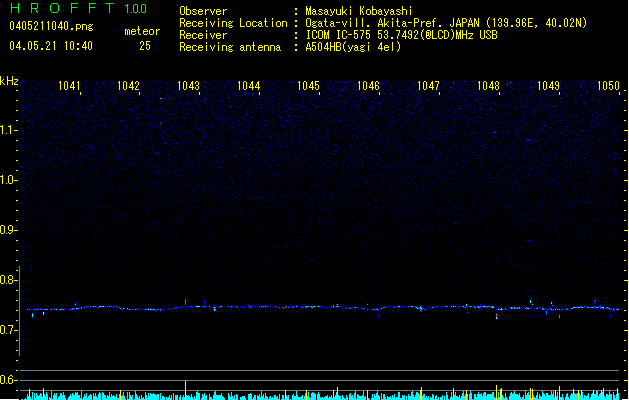The image size is (629, 400).
Task: Click the kHz axis unit label
Action: 9,81
